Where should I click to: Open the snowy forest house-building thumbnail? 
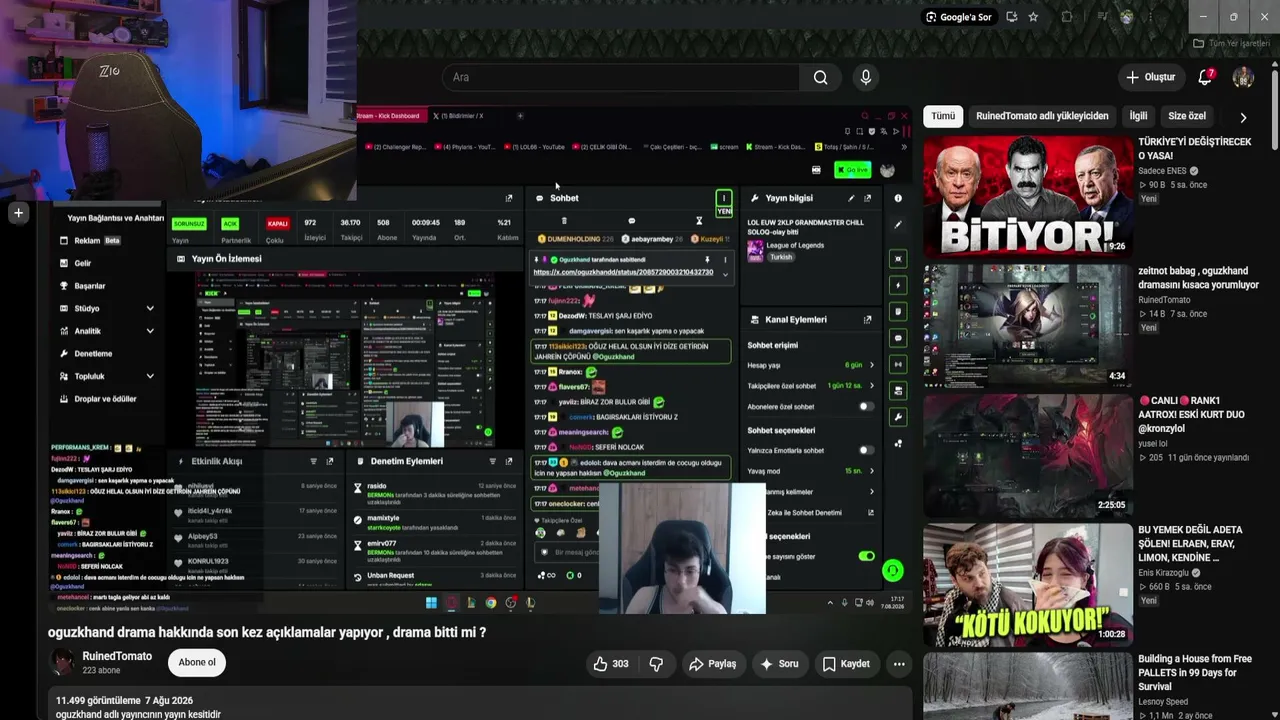[x=1028, y=686]
